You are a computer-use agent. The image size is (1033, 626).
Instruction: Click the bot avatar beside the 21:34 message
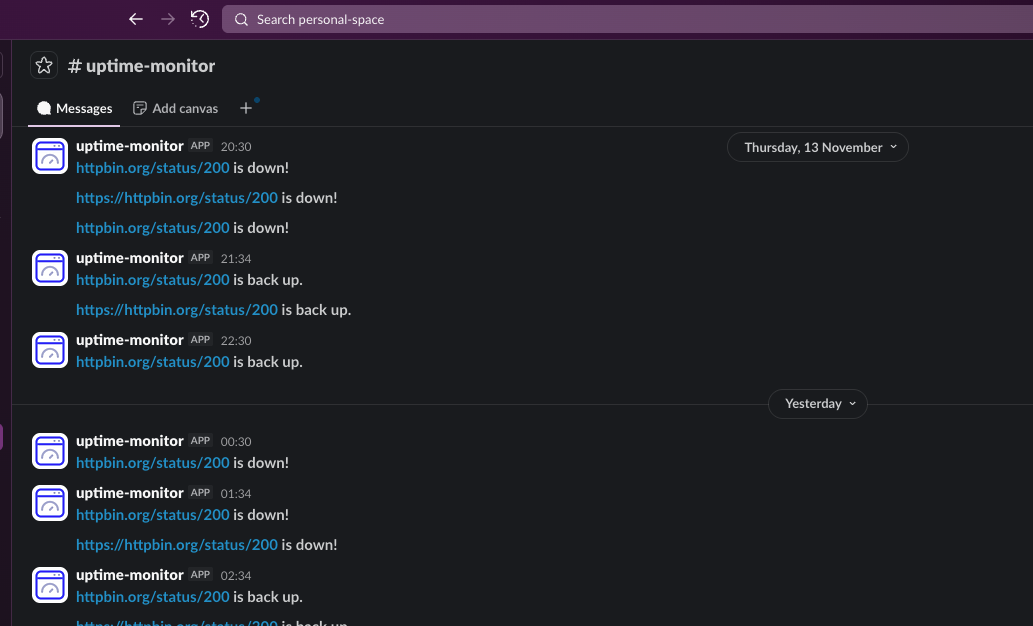tap(50, 268)
